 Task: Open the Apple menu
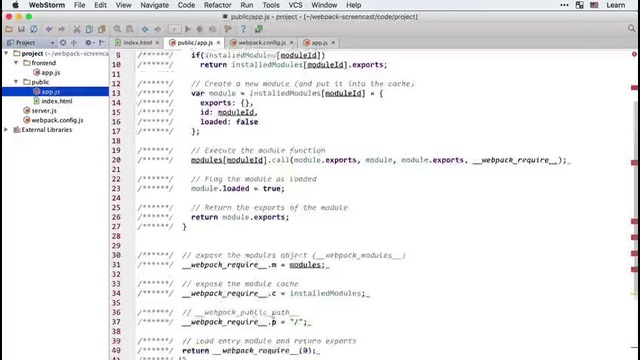[x=15, y=5]
